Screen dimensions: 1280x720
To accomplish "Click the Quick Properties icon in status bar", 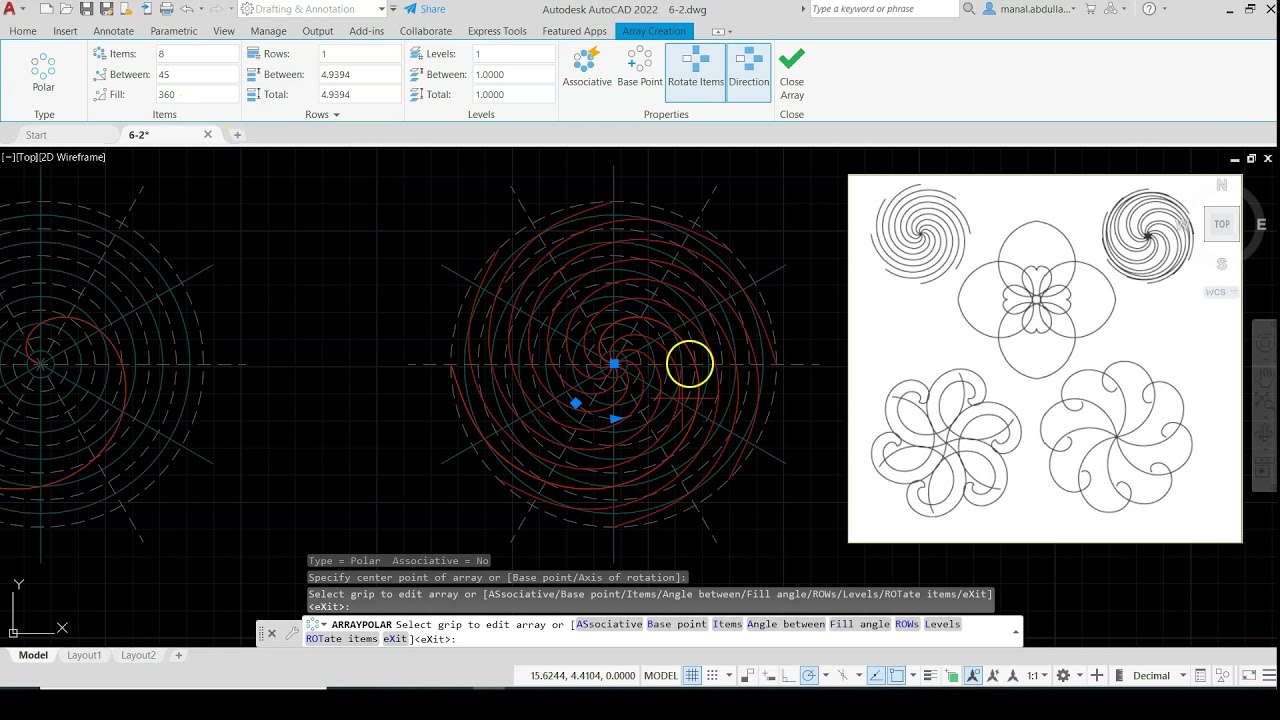I will click(1201, 676).
